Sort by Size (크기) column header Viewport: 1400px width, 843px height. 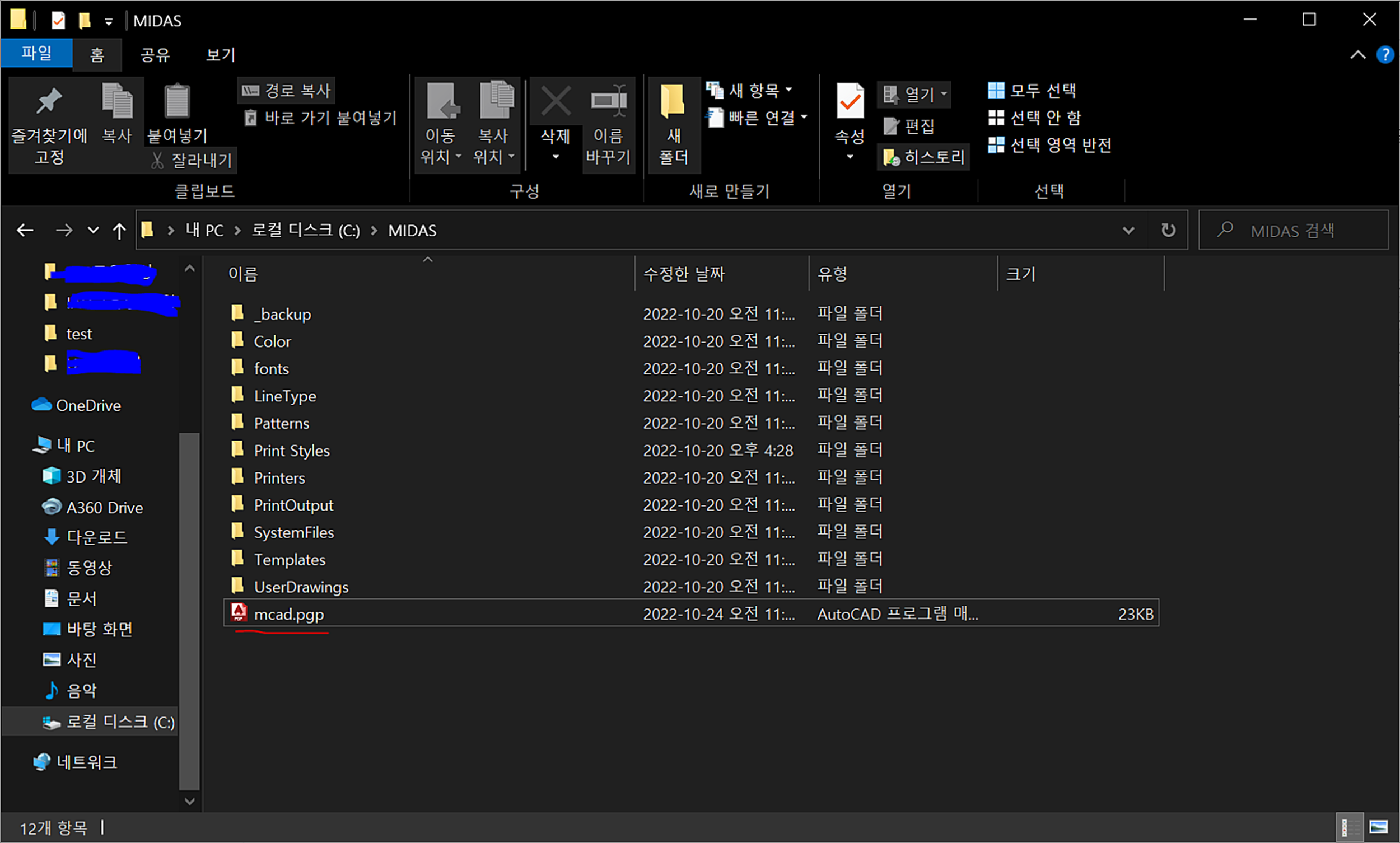tap(1081, 274)
